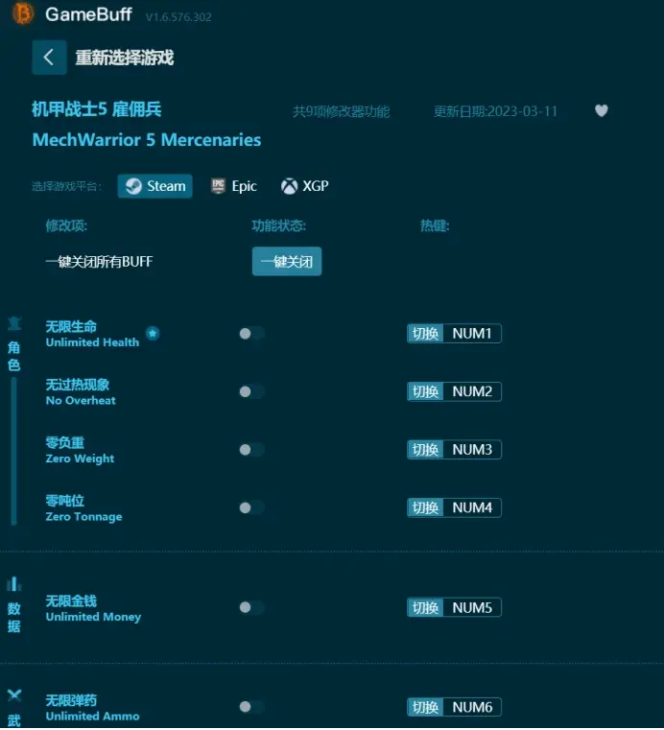
Task: Select the character category icon in sidebar
Action: 14,323
